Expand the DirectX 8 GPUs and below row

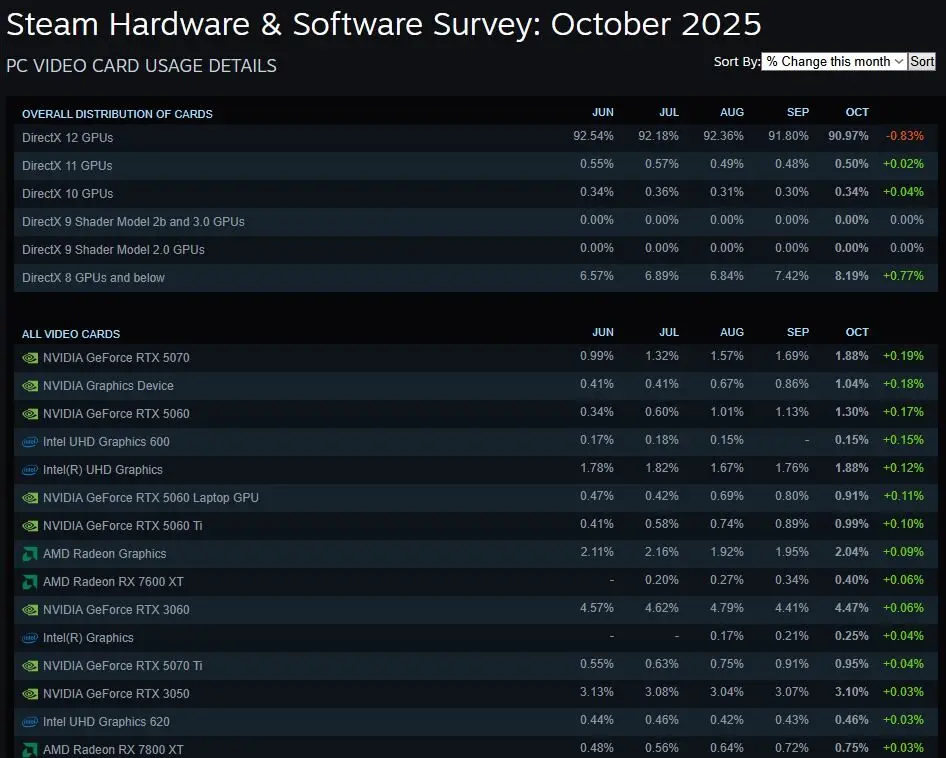tap(93, 277)
